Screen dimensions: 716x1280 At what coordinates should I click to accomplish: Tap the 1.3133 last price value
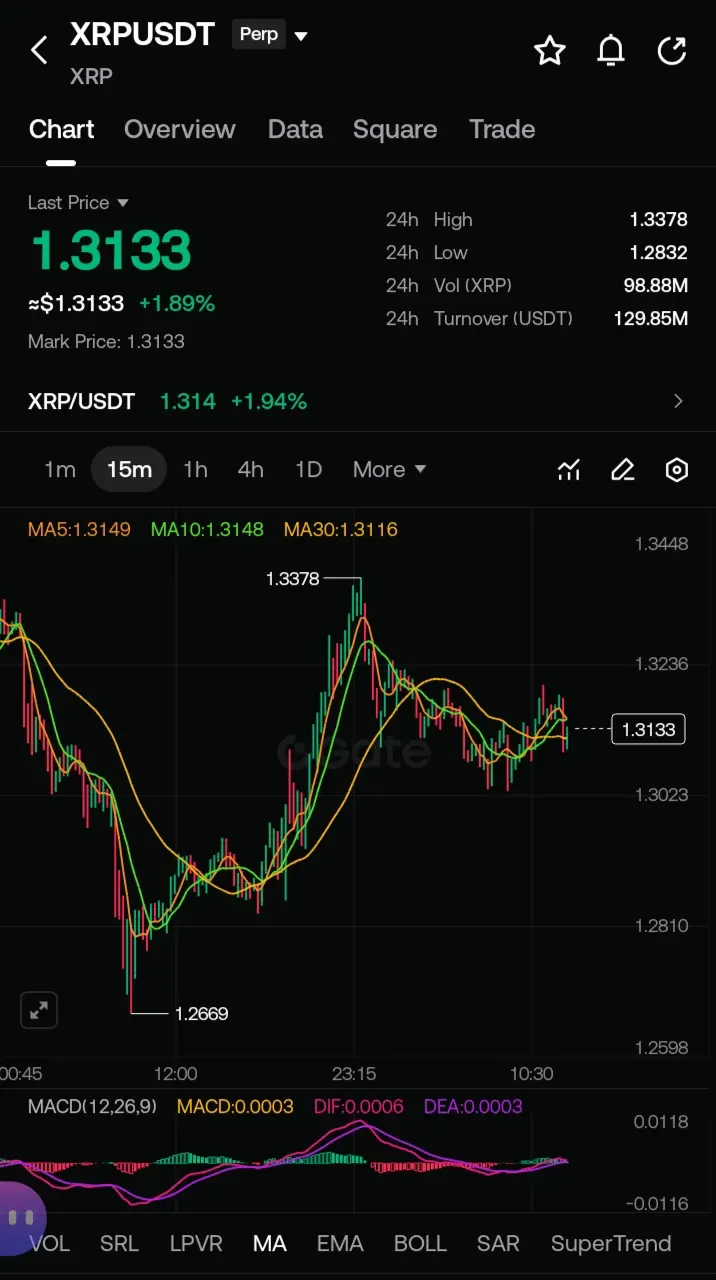110,250
